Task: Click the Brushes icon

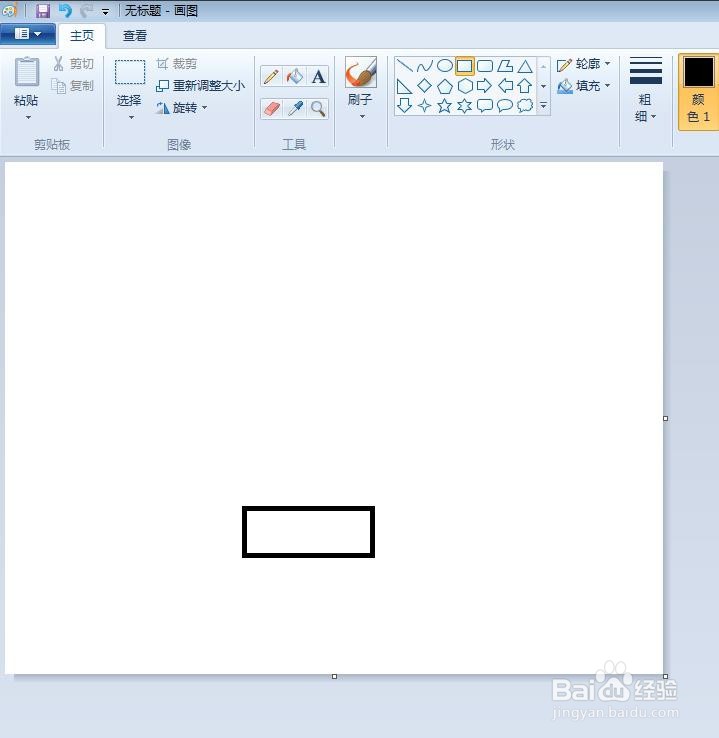Action: click(x=360, y=72)
